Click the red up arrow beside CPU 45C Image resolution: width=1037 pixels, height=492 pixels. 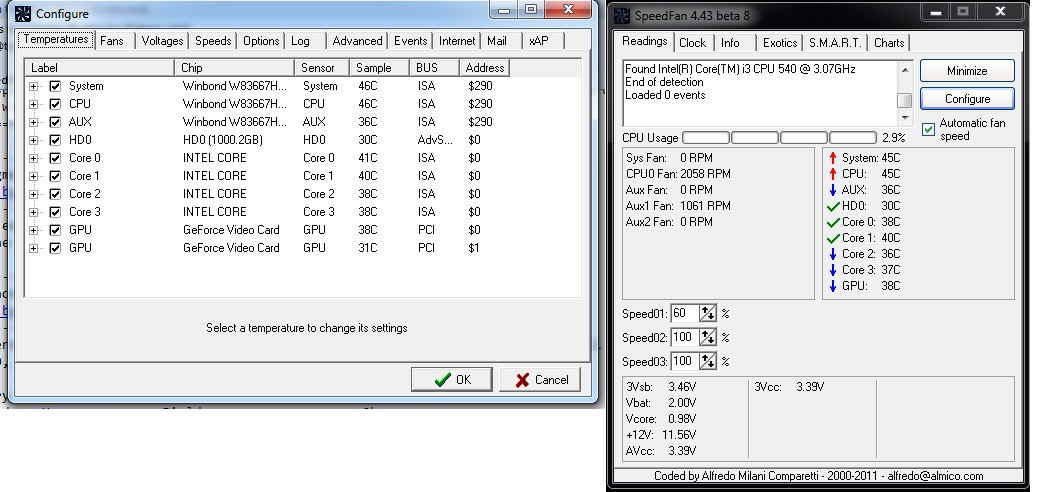833,174
